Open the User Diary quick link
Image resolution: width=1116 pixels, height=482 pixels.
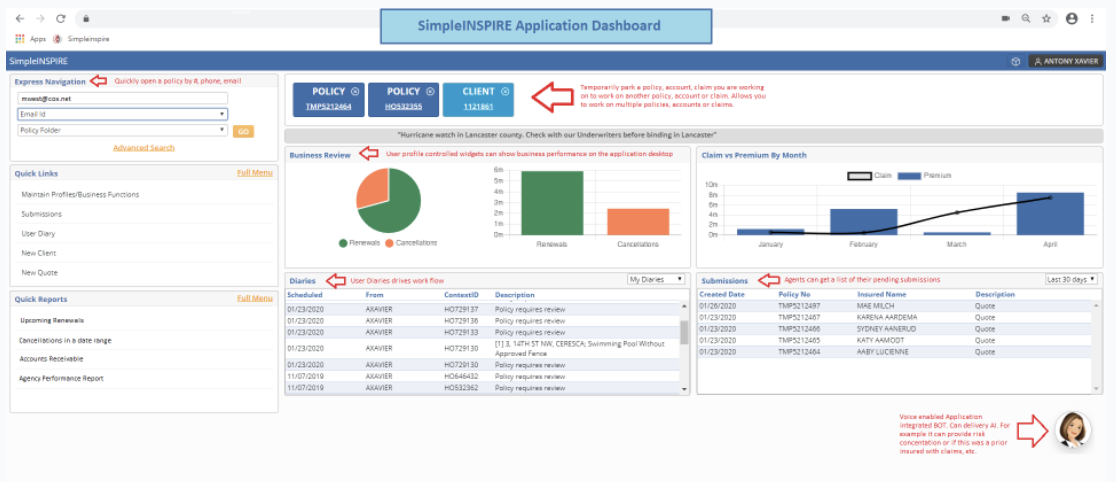(38, 234)
